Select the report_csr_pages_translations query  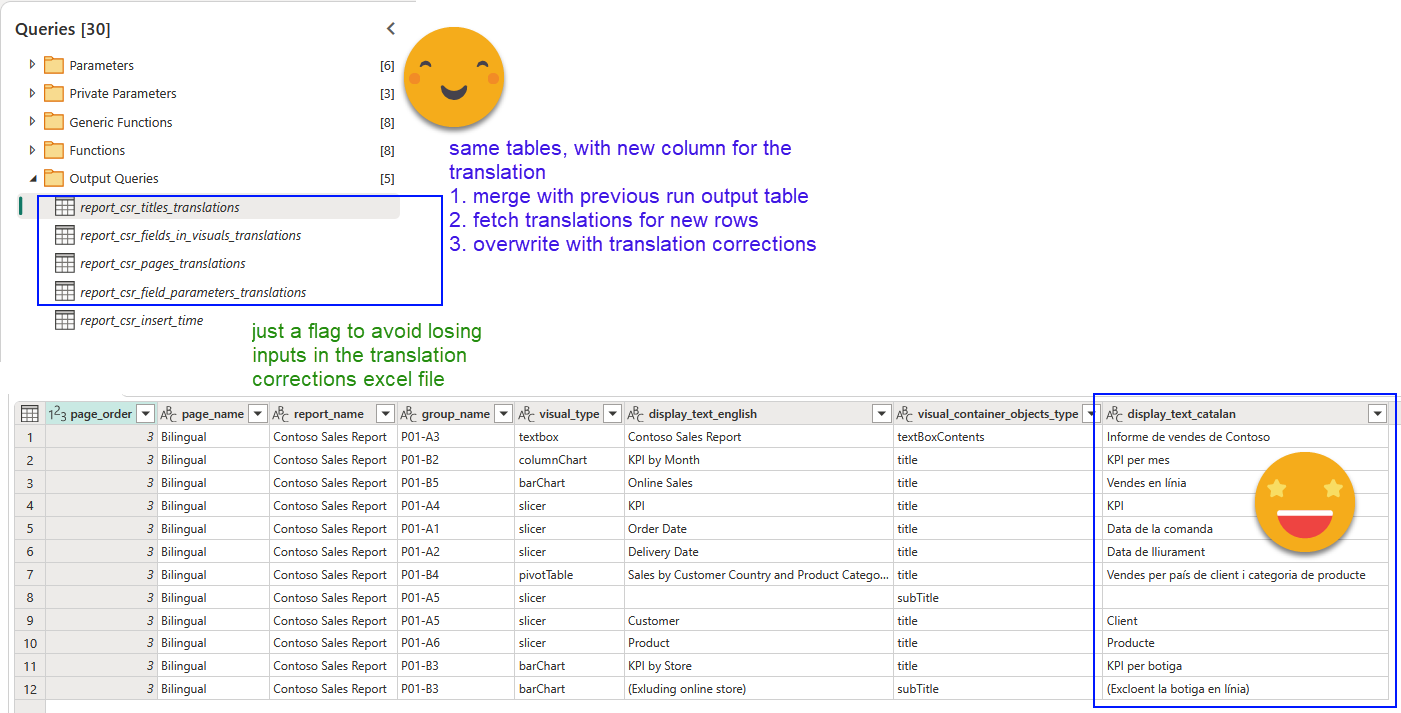[x=162, y=264]
